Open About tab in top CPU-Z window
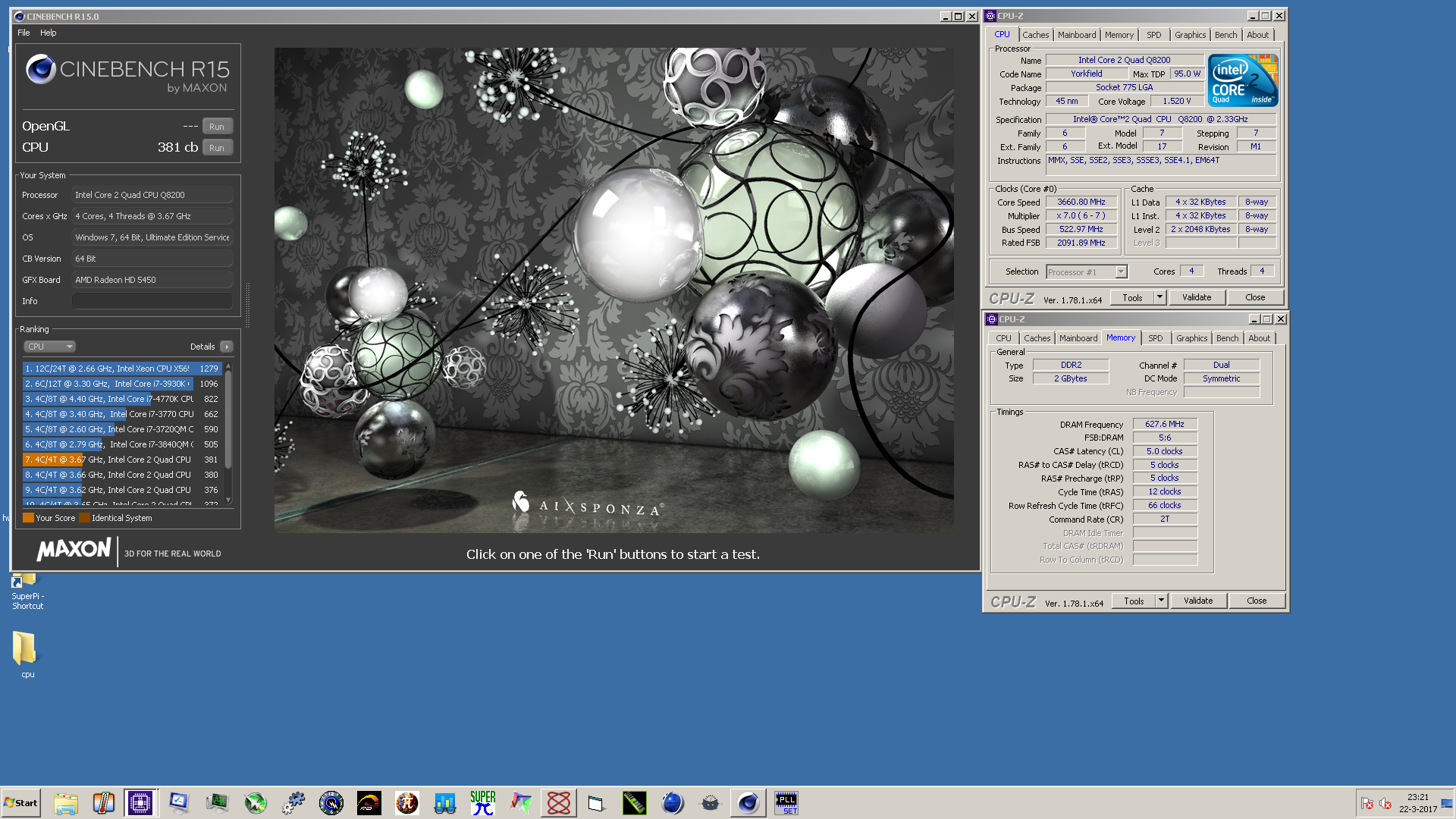Viewport: 1456px width, 819px height. tap(1257, 35)
